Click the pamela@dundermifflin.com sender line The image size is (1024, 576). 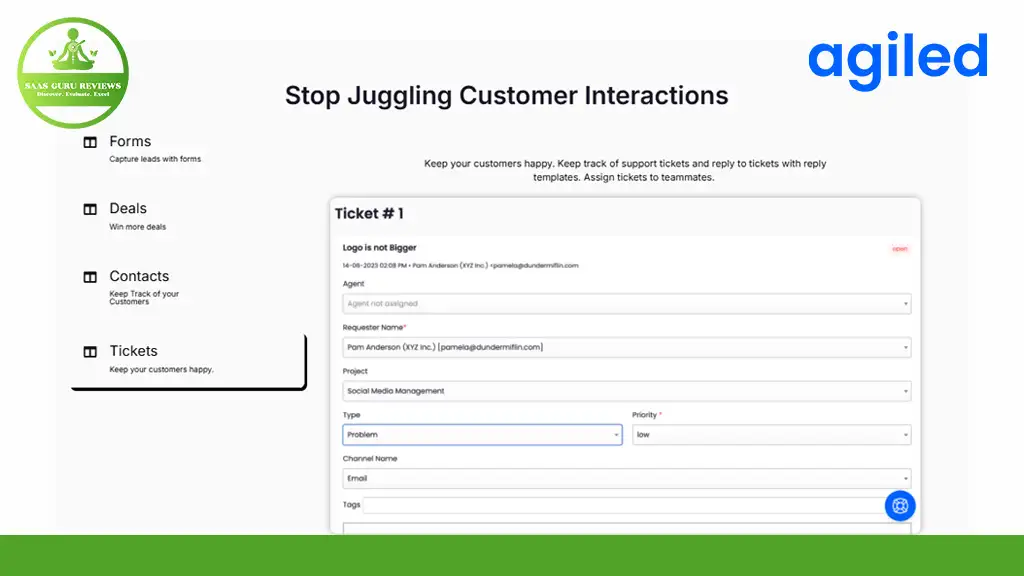pos(460,265)
